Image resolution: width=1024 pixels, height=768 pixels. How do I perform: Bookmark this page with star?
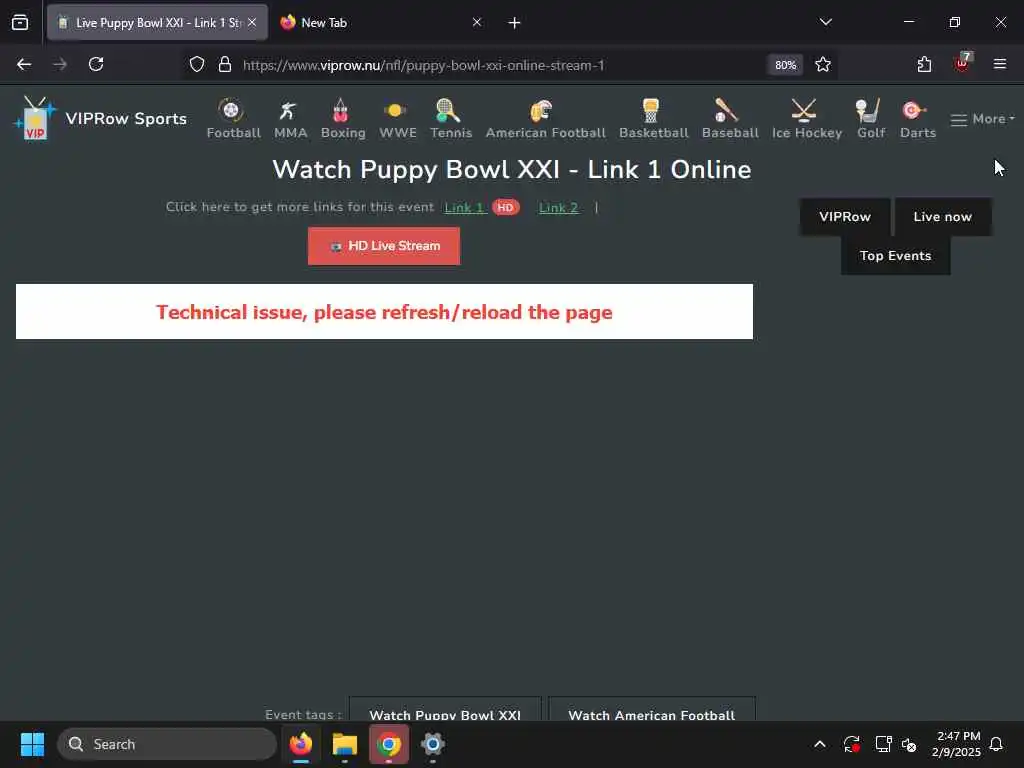click(x=823, y=64)
